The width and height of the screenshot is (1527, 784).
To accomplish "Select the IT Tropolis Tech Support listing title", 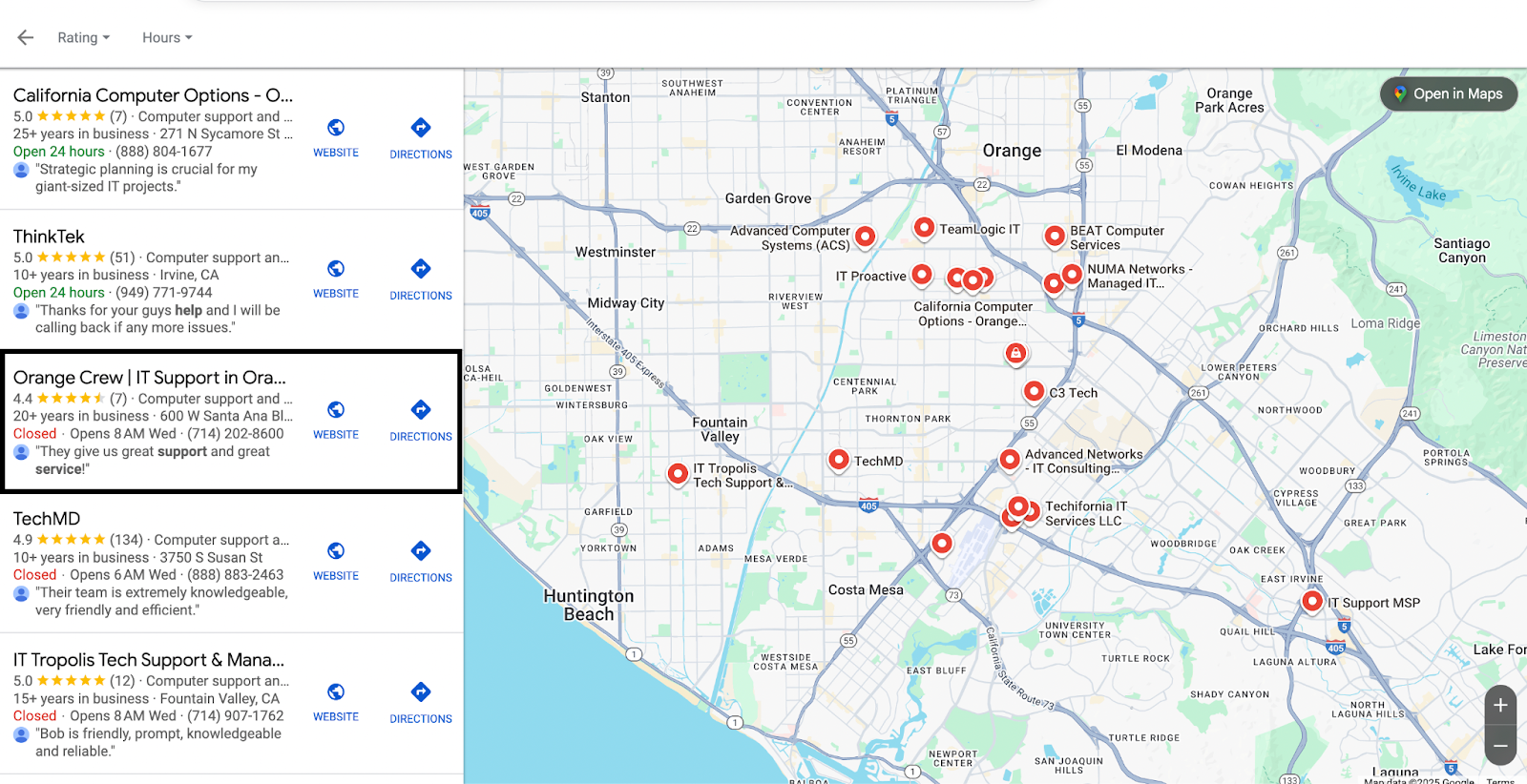I will (149, 660).
